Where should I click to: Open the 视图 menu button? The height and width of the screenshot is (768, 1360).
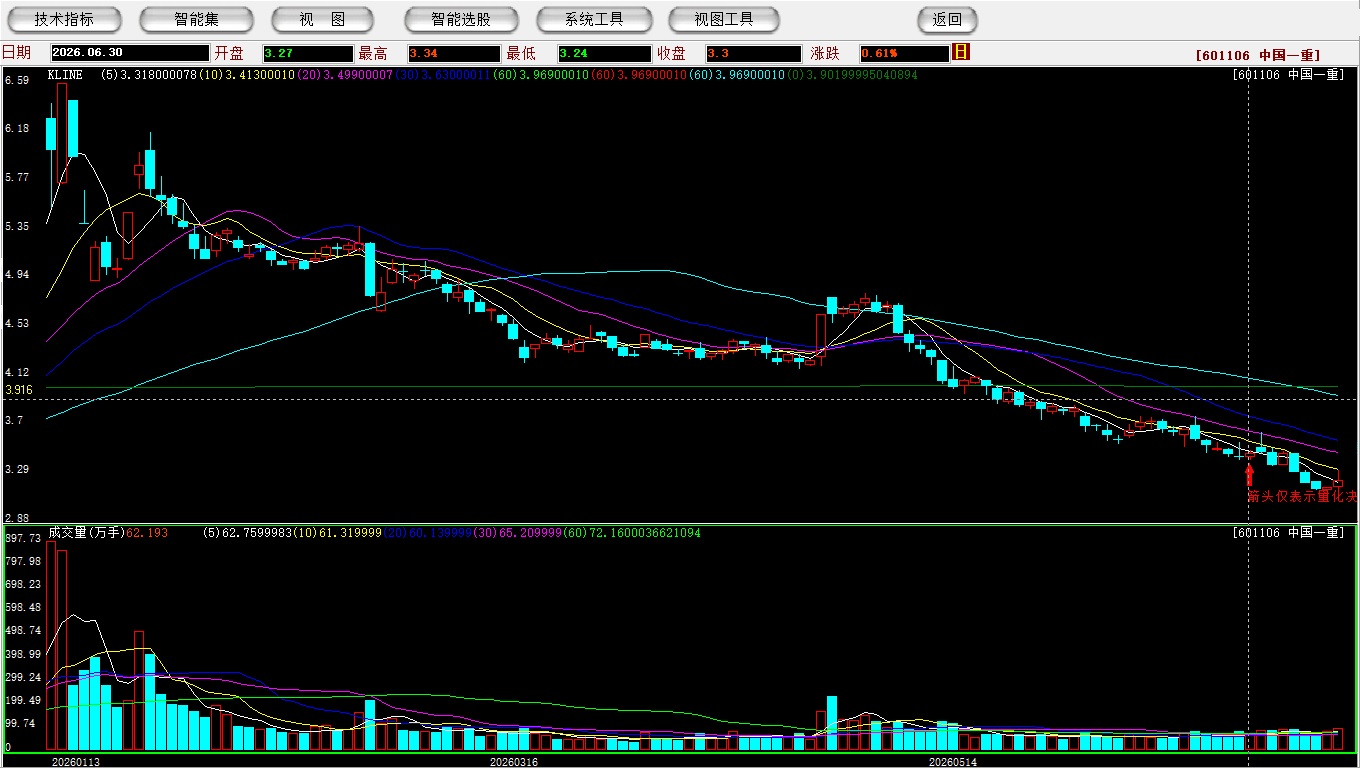pyautogui.click(x=322, y=19)
